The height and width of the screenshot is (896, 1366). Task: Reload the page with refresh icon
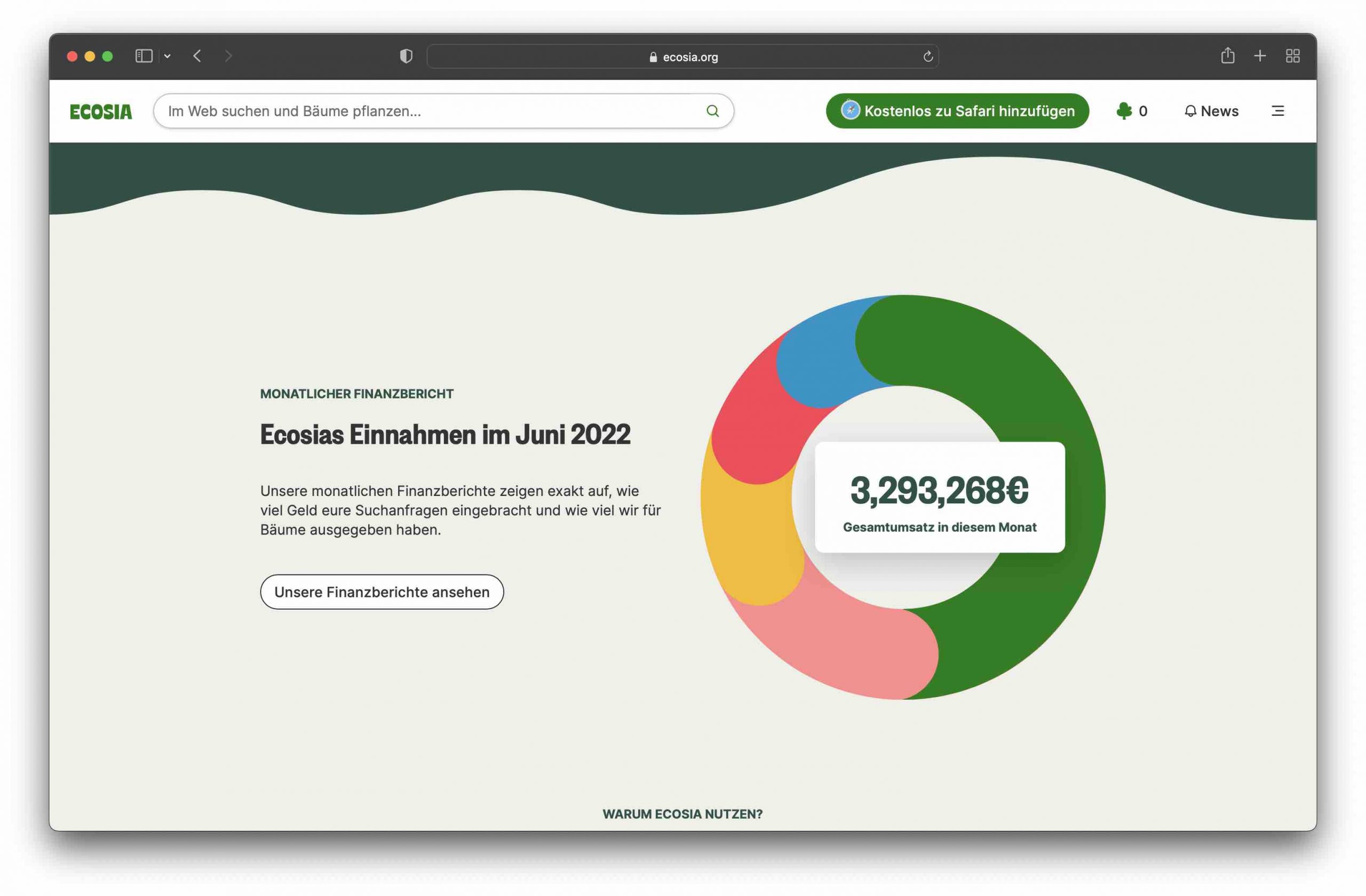coord(927,57)
